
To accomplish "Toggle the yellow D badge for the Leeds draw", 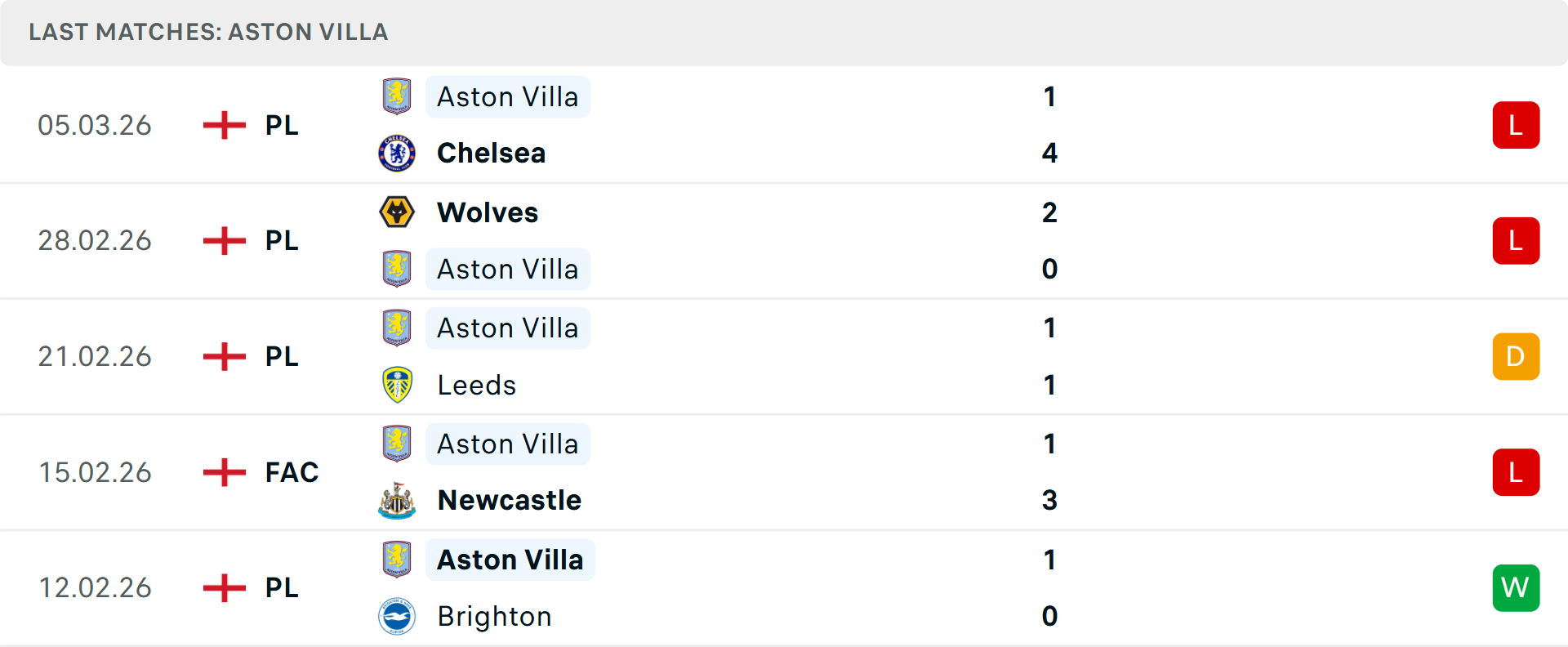I will pos(1516,356).
